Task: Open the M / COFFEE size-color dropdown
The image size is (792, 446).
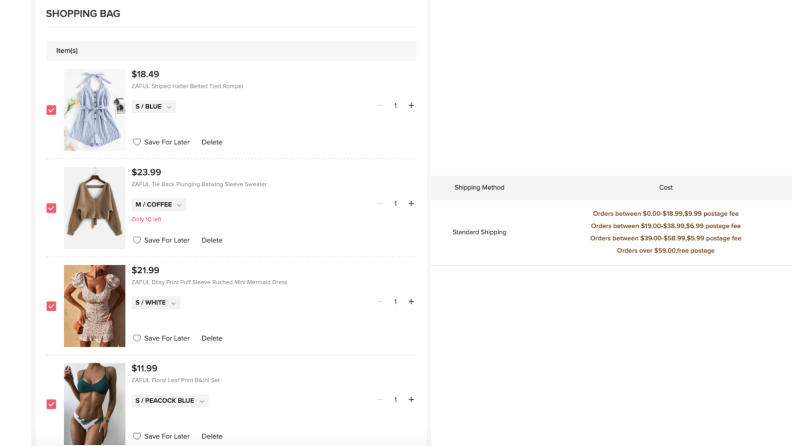Action: pyautogui.click(x=159, y=205)
